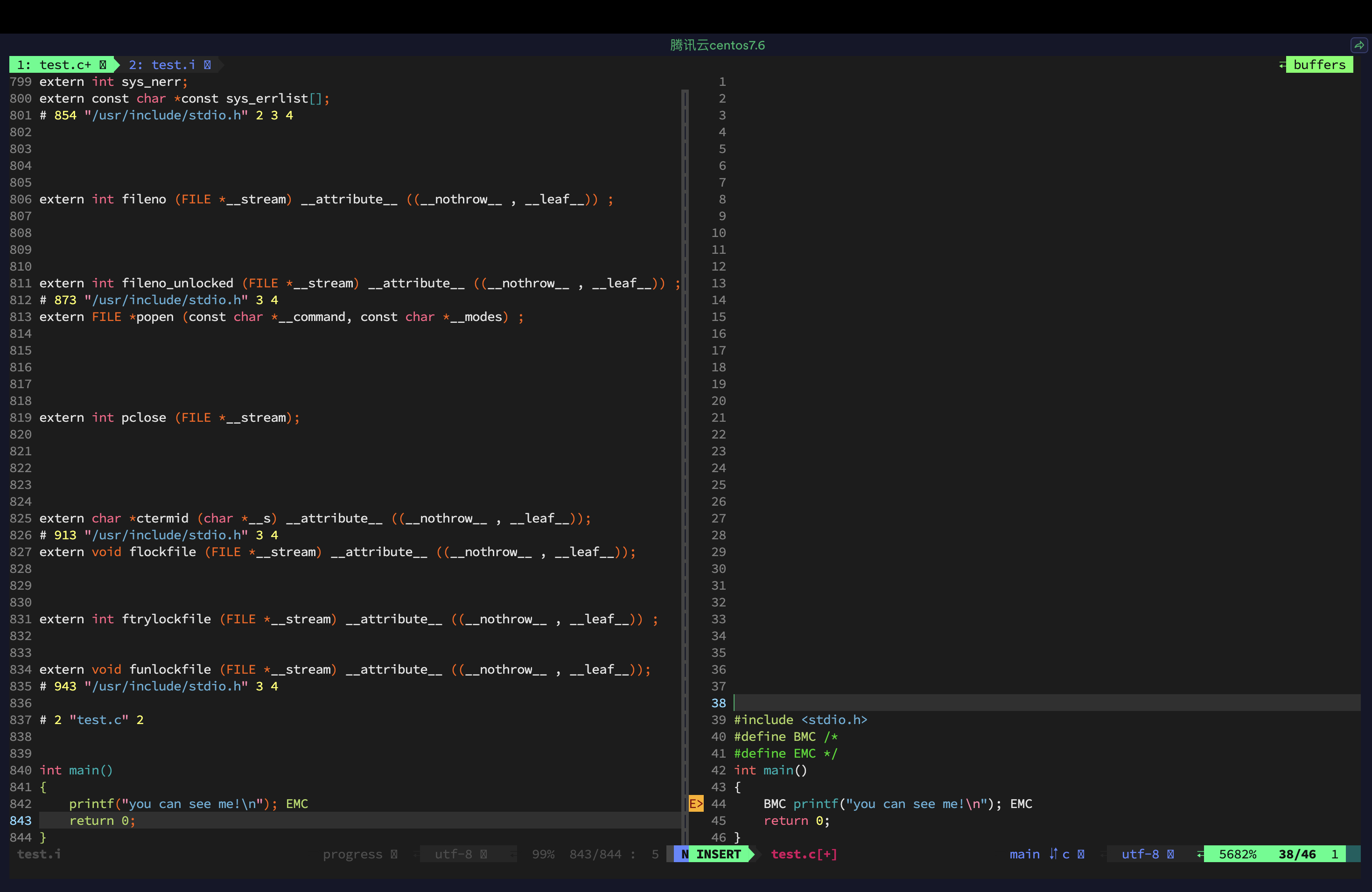Click the empty highlighted line 38 in test.c

pos(1046,703)
